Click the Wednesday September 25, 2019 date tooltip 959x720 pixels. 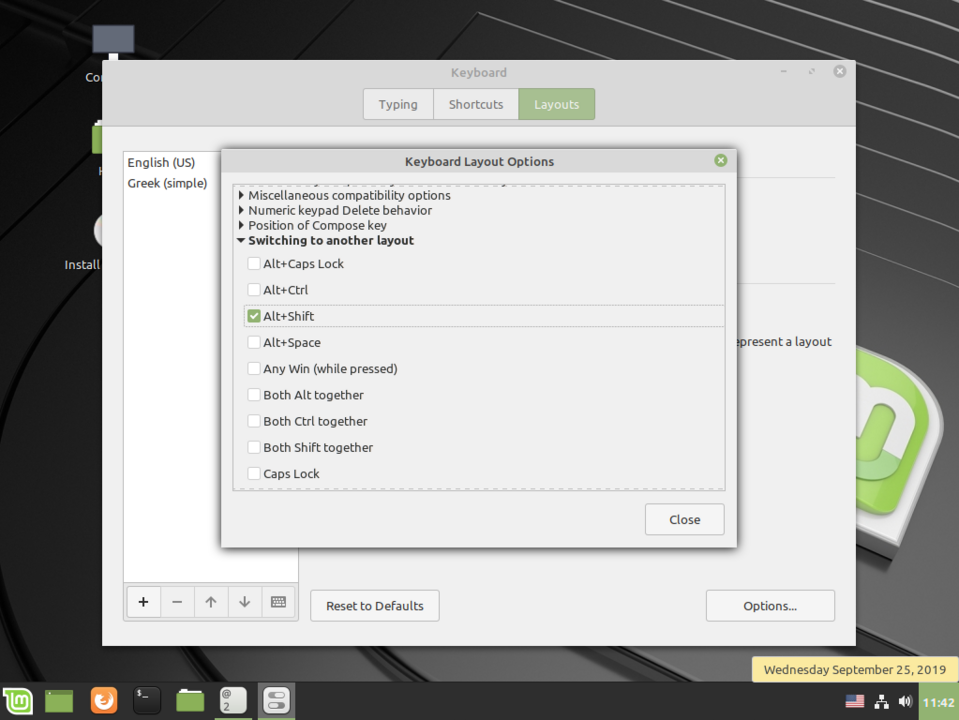[854, 669]
